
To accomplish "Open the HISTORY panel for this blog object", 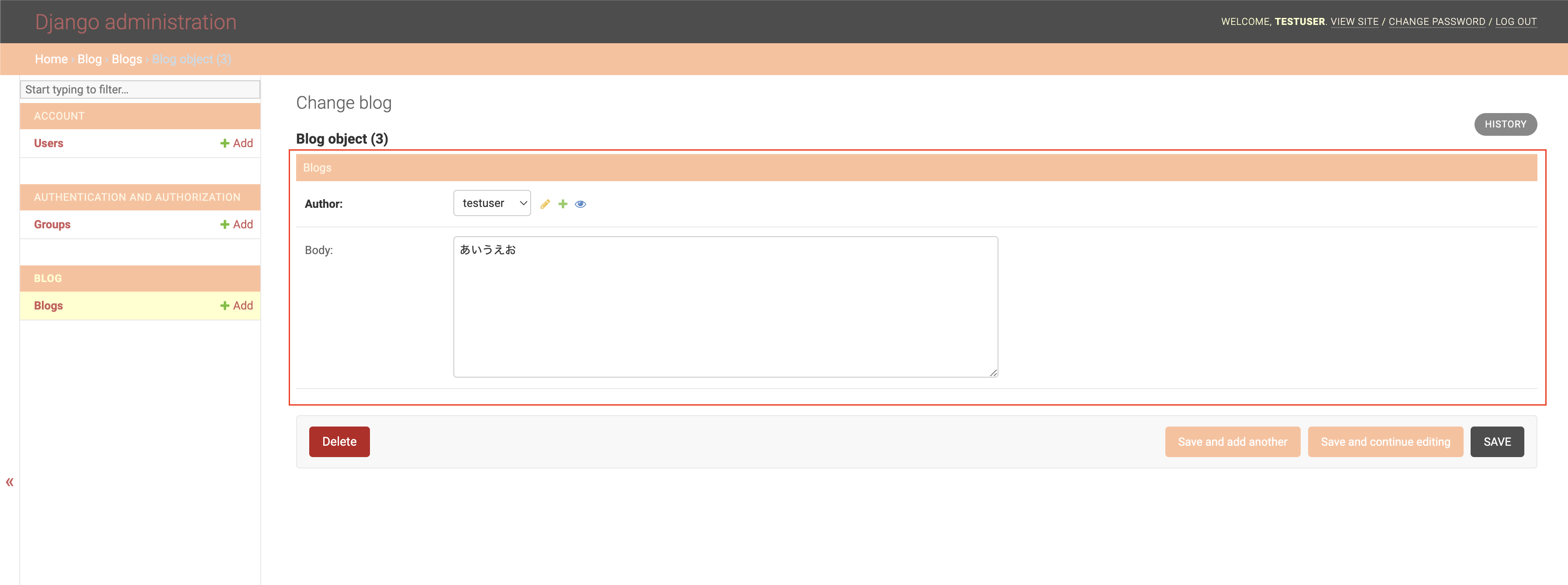I will pyautogui.click(x=1505, y=124).
